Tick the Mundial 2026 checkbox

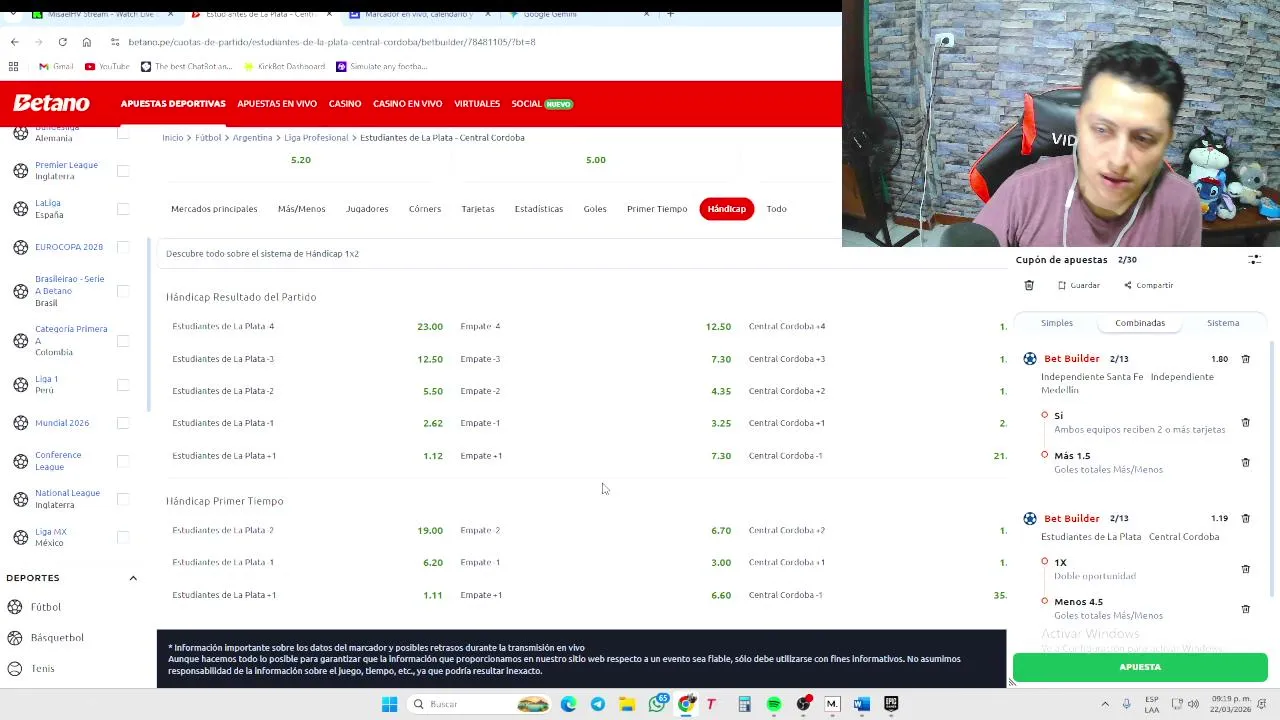point(123,423)
